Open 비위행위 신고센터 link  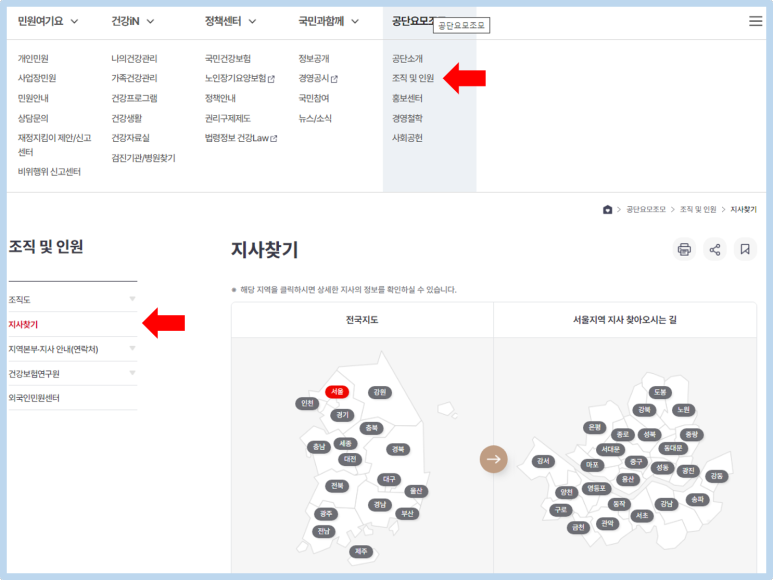pos(49,171)
